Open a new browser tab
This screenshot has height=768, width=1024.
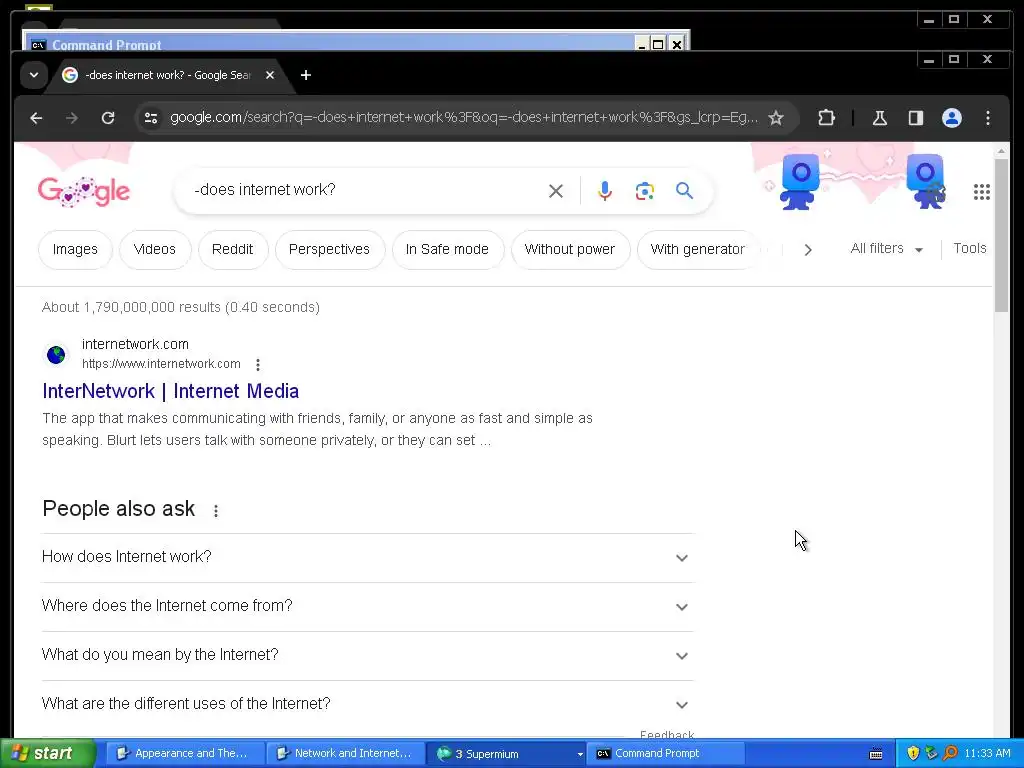click(306, 75)
